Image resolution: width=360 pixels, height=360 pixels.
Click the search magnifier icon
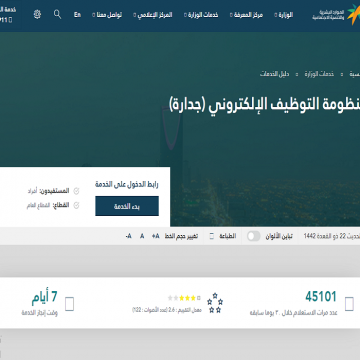click(57, 14)
